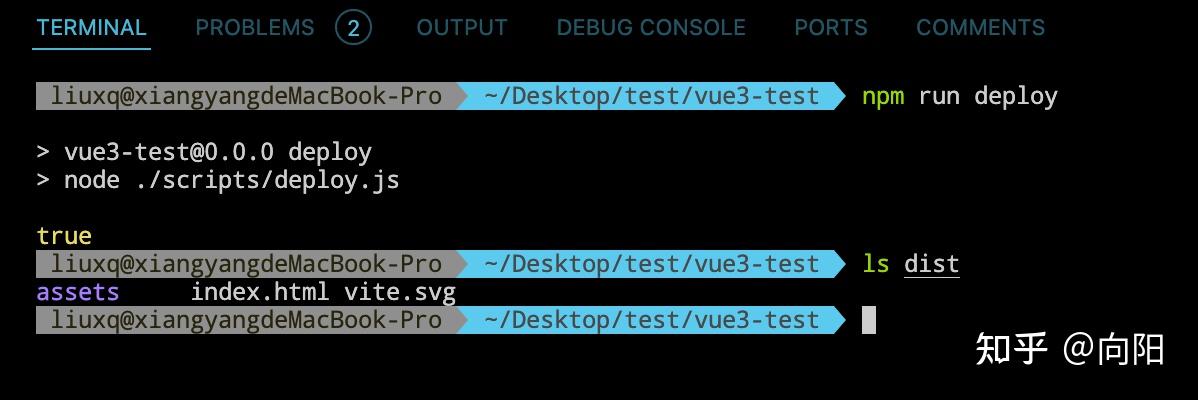Open the DEBUG CONSOLE tab

[x=651, y=28]
